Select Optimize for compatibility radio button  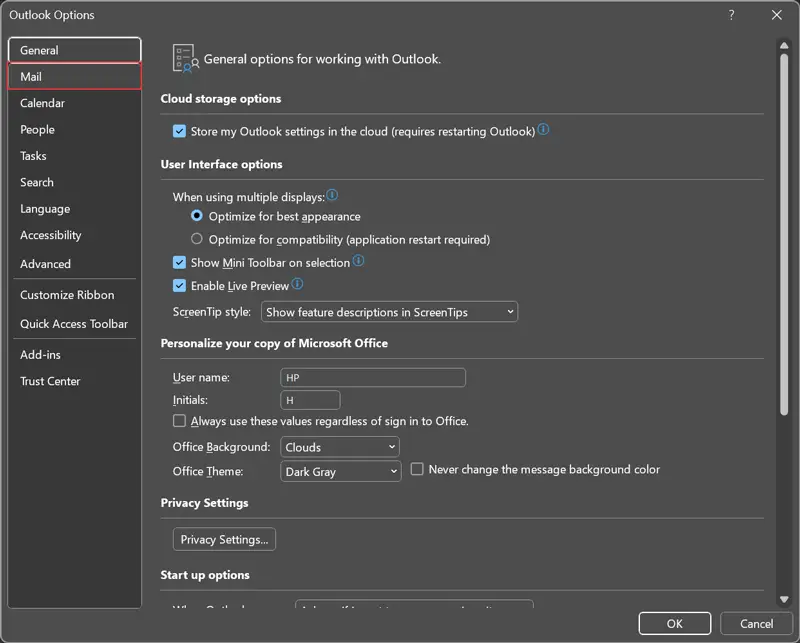(x=197, y=240)
